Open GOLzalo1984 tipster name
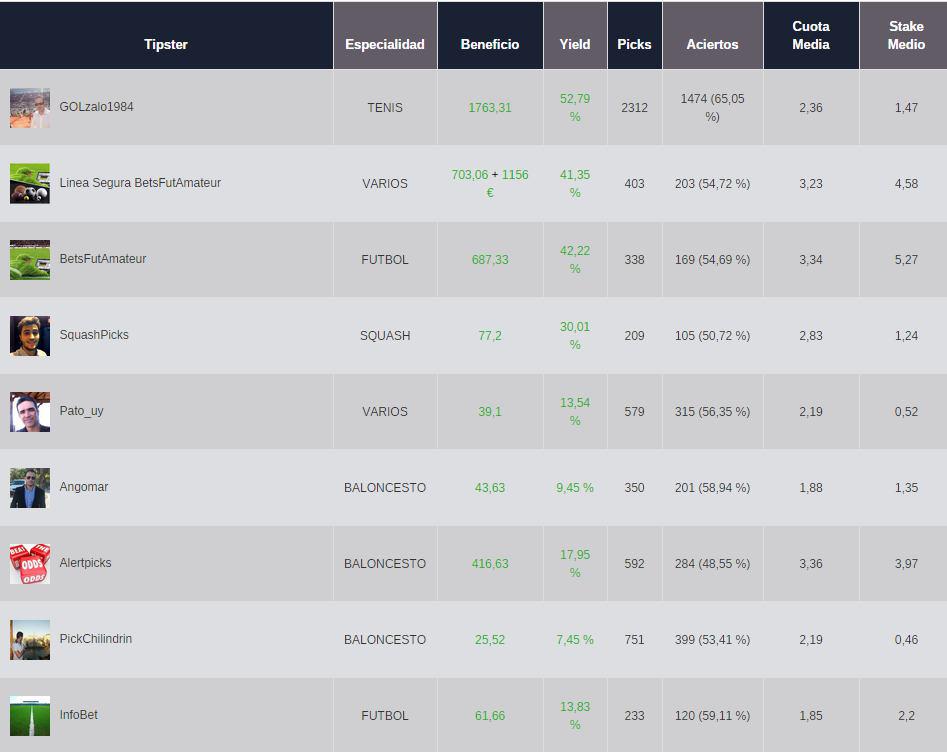The height and width of the screenshot is (752, 947). click(x=97, y=107)
